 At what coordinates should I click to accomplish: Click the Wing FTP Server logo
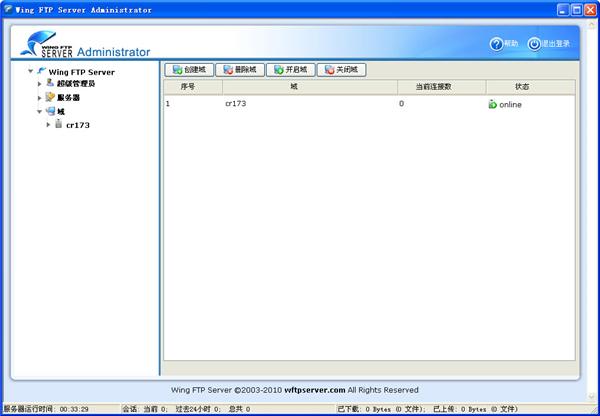click(x=46, y=44)
